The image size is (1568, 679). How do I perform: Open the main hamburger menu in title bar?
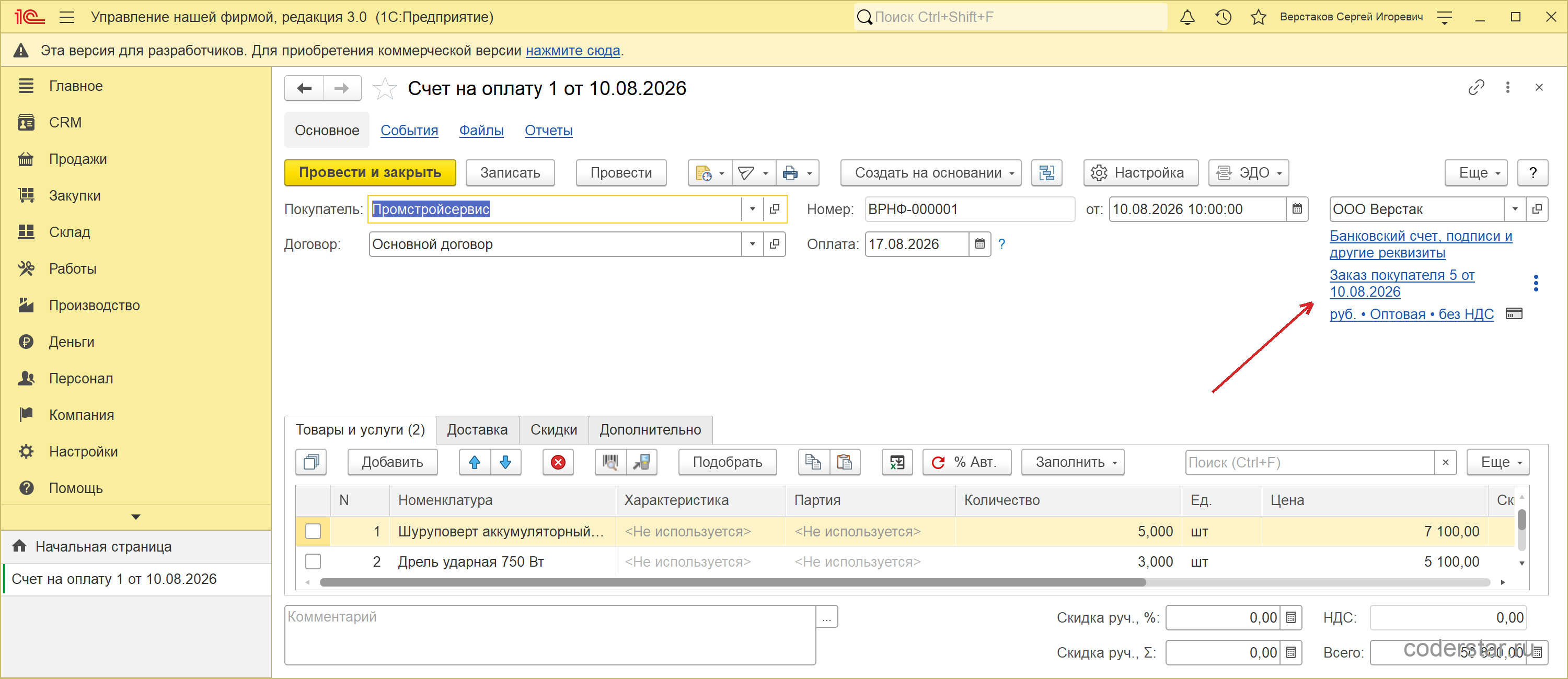point(67,17)
